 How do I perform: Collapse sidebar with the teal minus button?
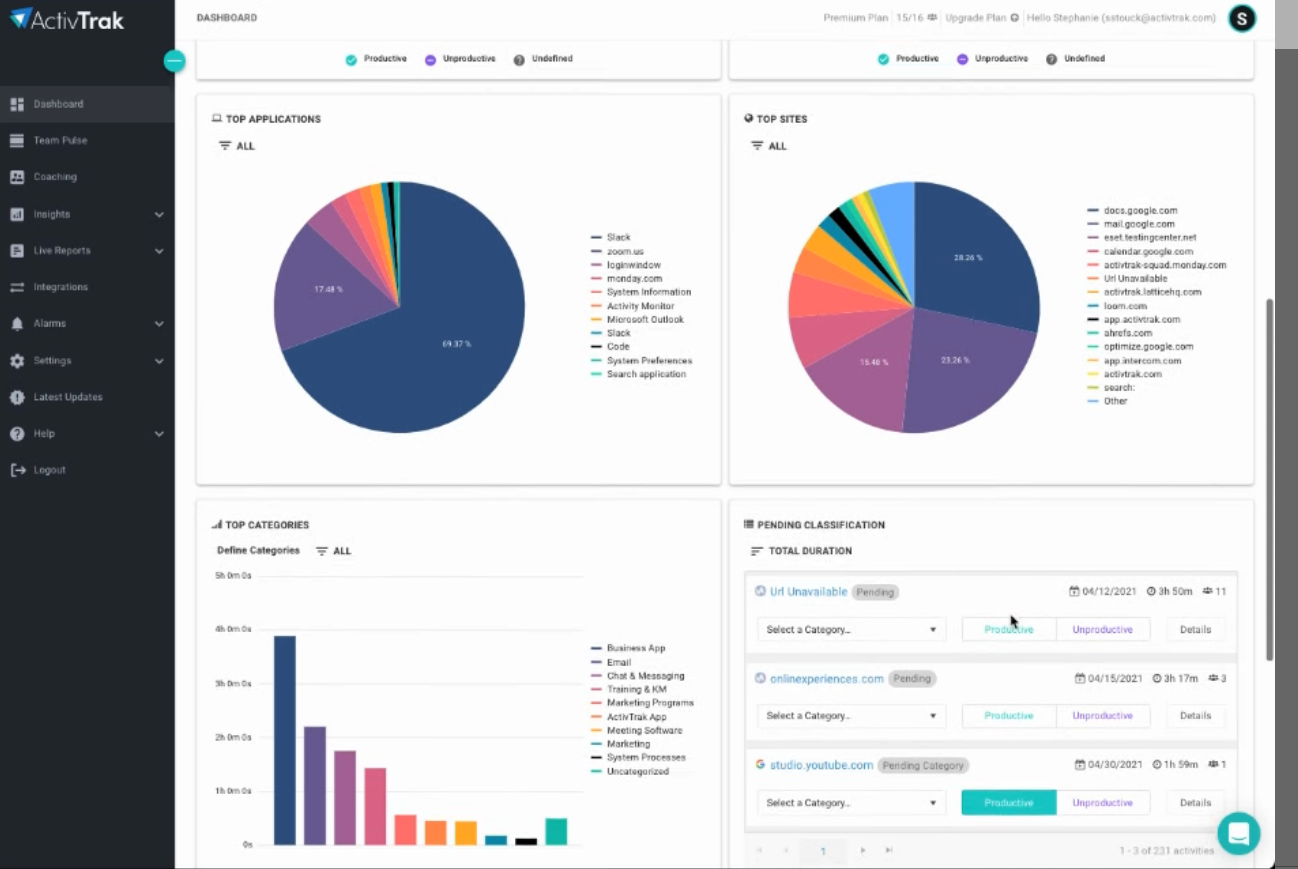[x=174, y=61]
